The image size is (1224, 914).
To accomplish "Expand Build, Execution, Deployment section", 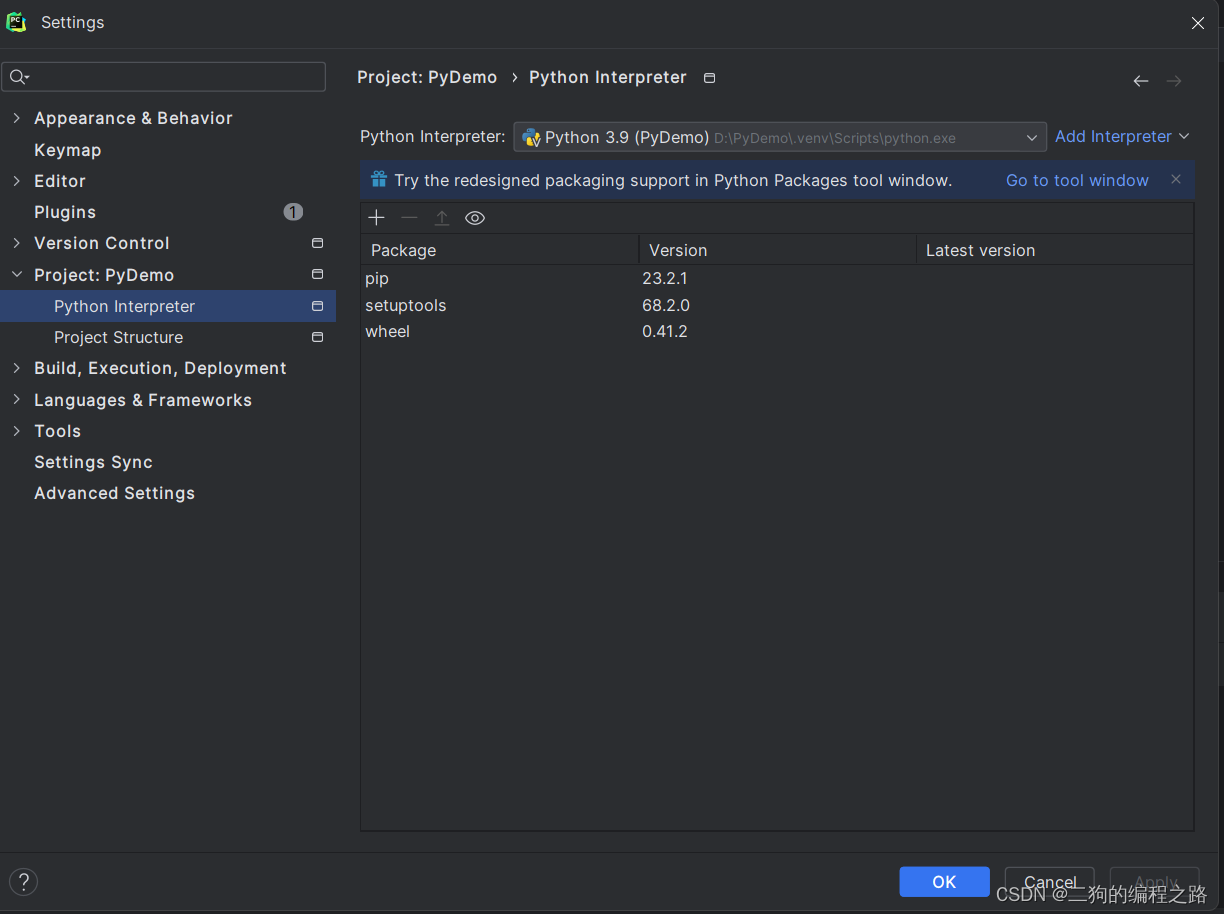I will click(16, 368).
